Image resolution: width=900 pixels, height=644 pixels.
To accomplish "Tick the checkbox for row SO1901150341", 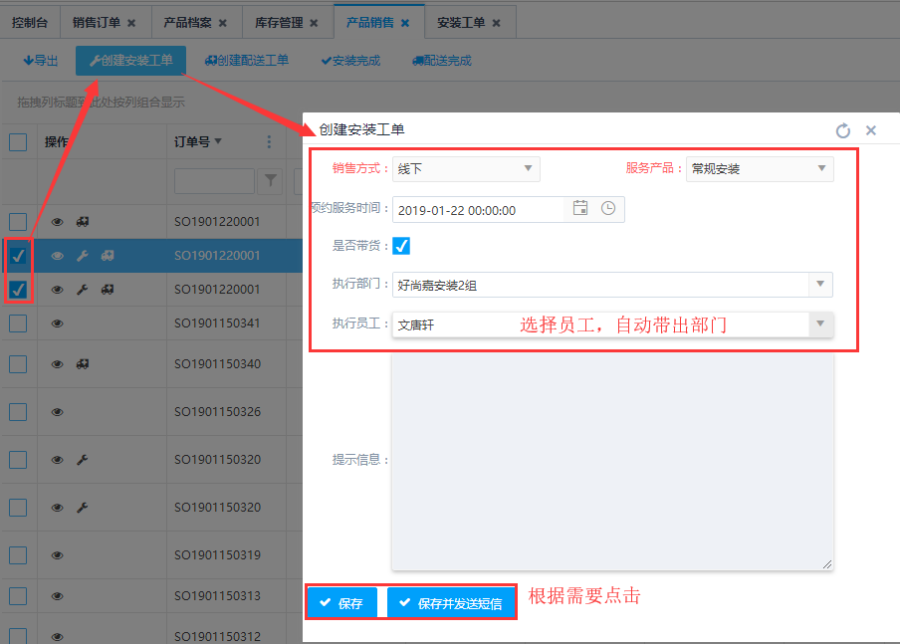I will [18, 323].
